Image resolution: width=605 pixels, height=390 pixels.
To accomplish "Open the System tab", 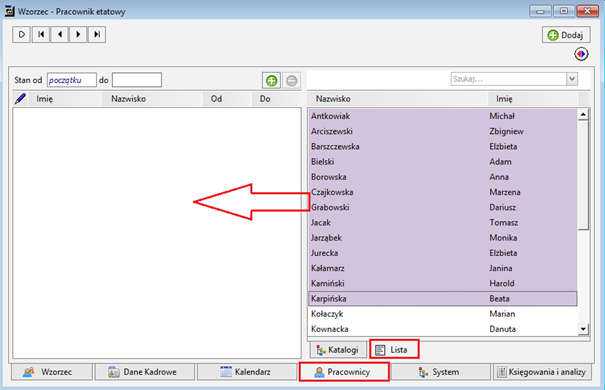I will point(441,372).
